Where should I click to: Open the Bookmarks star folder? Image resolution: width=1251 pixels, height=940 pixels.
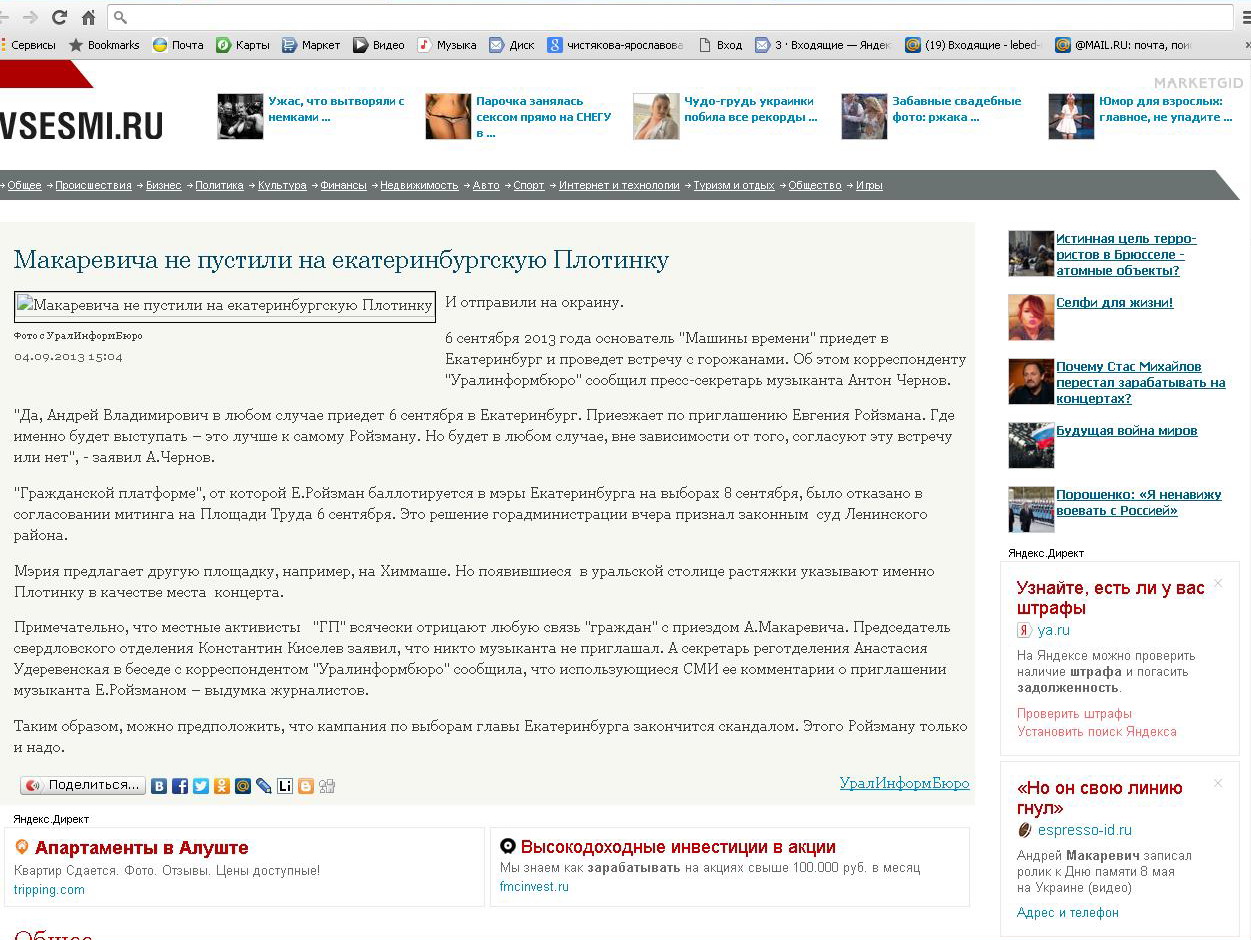pyautogui.click(x=104, y=45)
